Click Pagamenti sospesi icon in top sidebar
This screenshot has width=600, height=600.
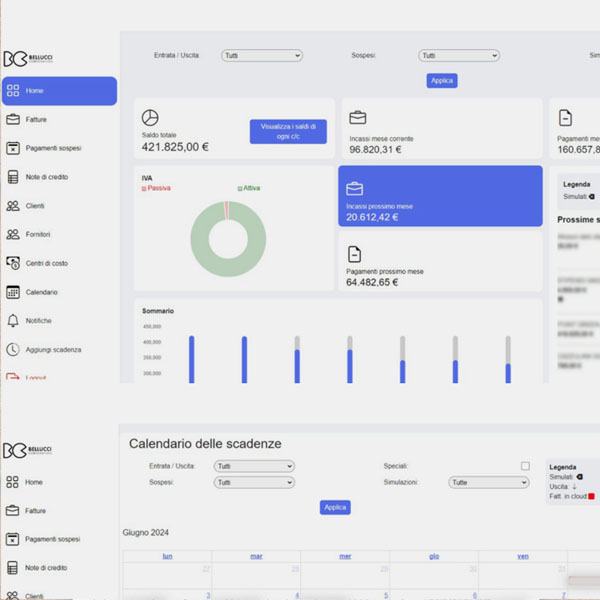click(13, 148)
